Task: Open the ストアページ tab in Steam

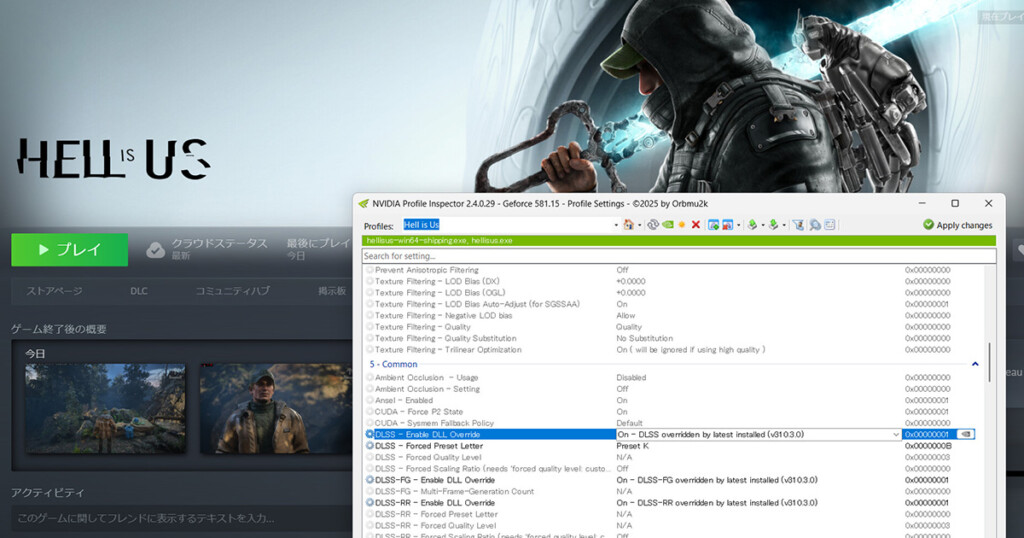Action: tap(55, 291)
